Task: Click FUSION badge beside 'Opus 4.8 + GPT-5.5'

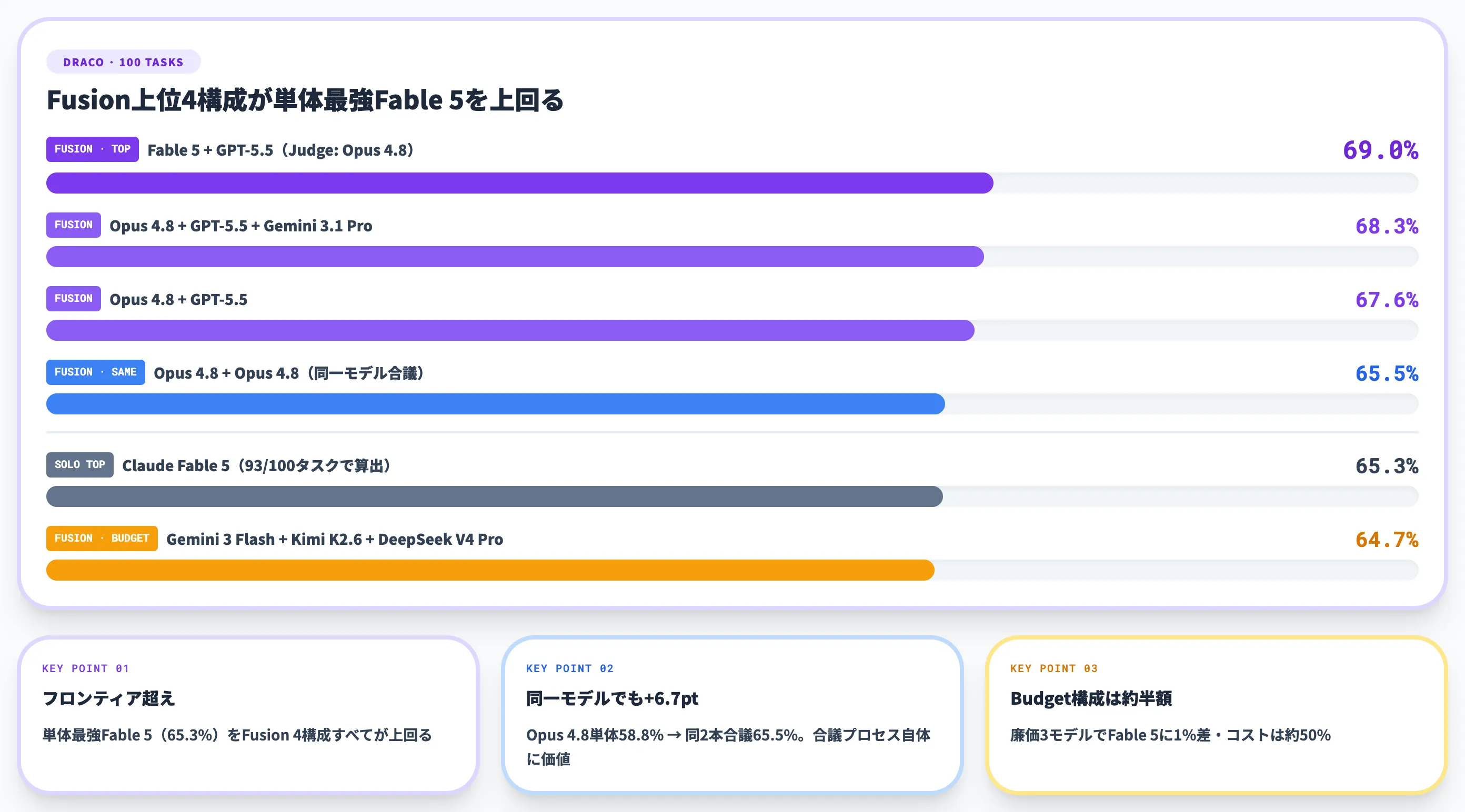Action: [74, 299]
